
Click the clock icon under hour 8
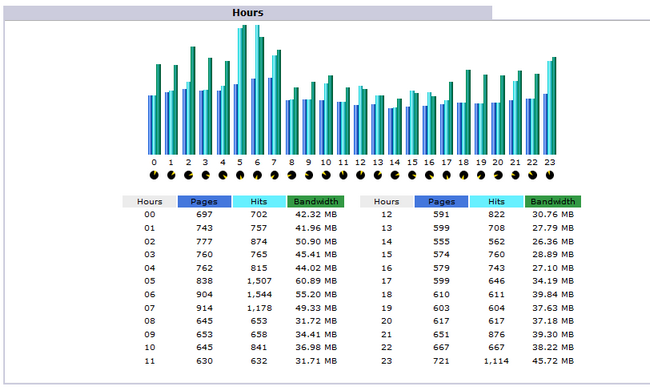click(x=291, y=175)
